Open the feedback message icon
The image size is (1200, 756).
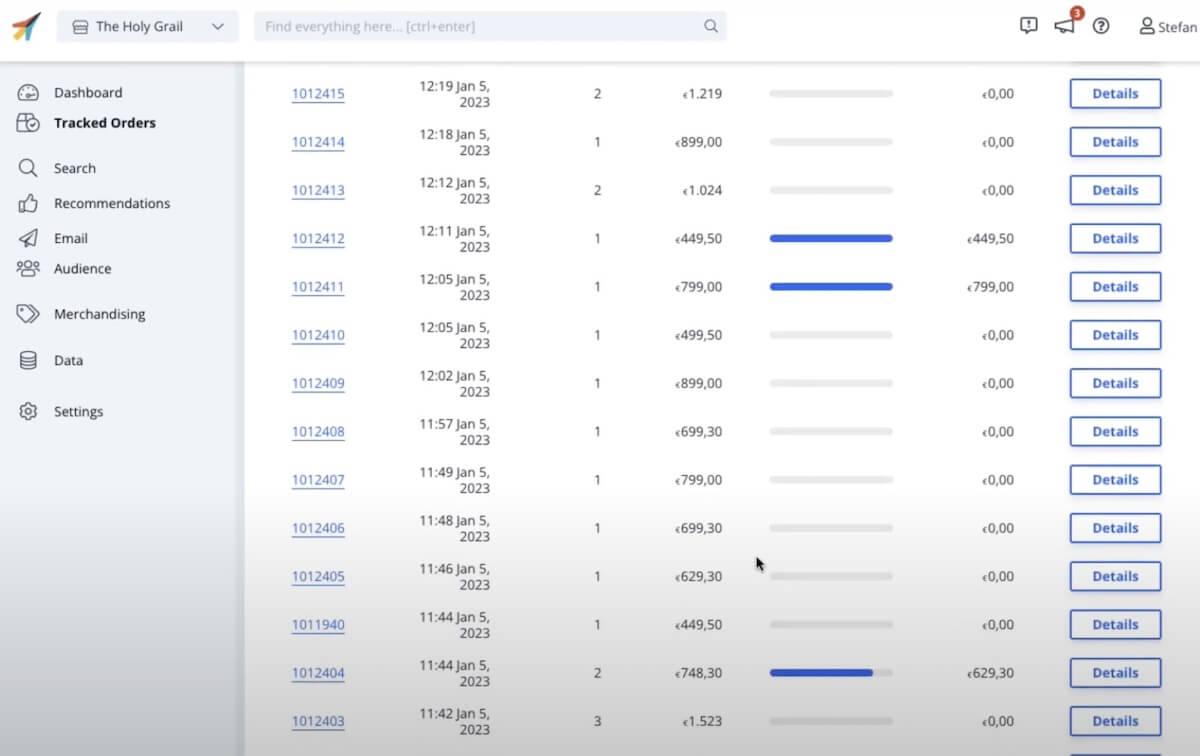pyautogui.click(x=1028, y=26)
